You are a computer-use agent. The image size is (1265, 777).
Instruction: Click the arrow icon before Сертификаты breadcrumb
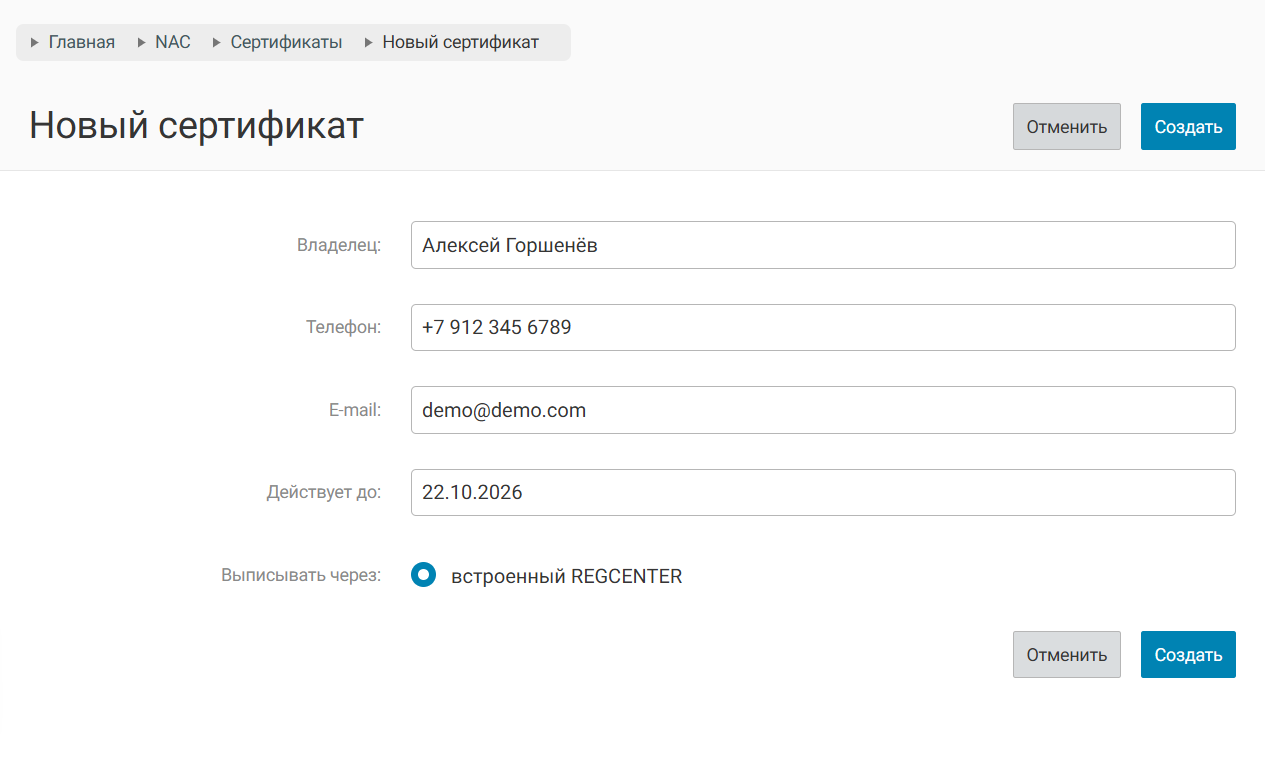217,43
